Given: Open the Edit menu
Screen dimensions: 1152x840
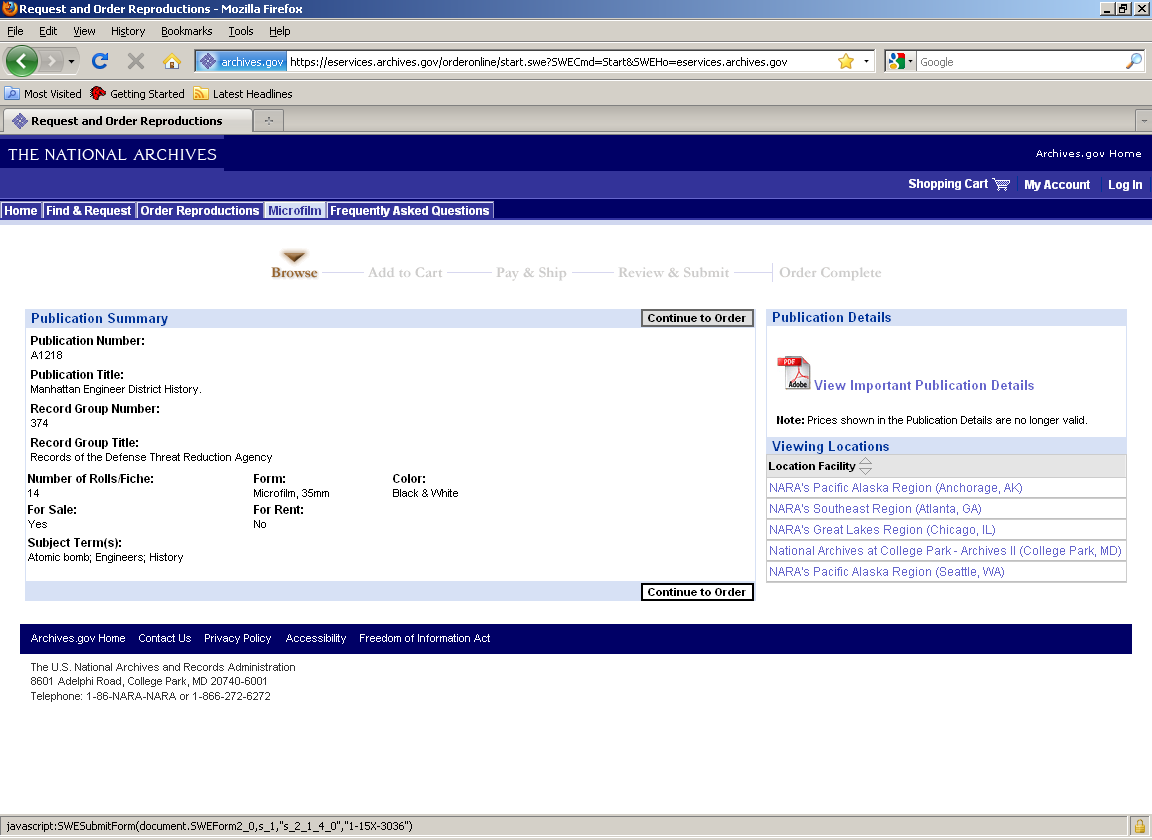Looking at the screenshot, I should click(48, 31).
